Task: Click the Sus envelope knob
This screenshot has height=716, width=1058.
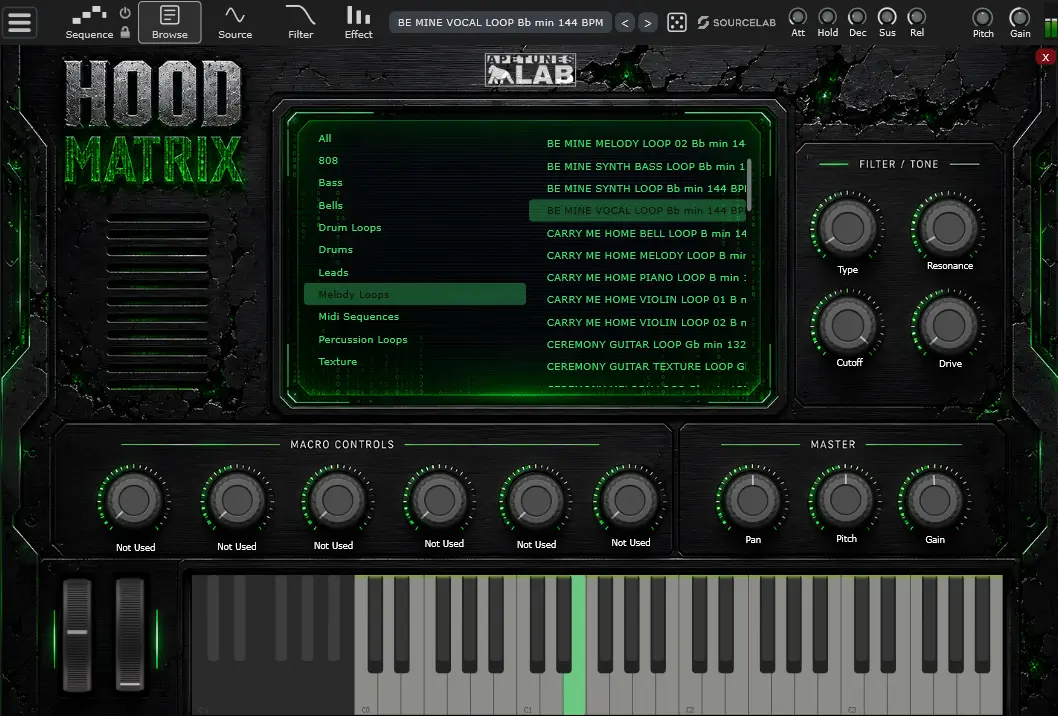Action: coord(887,16)
